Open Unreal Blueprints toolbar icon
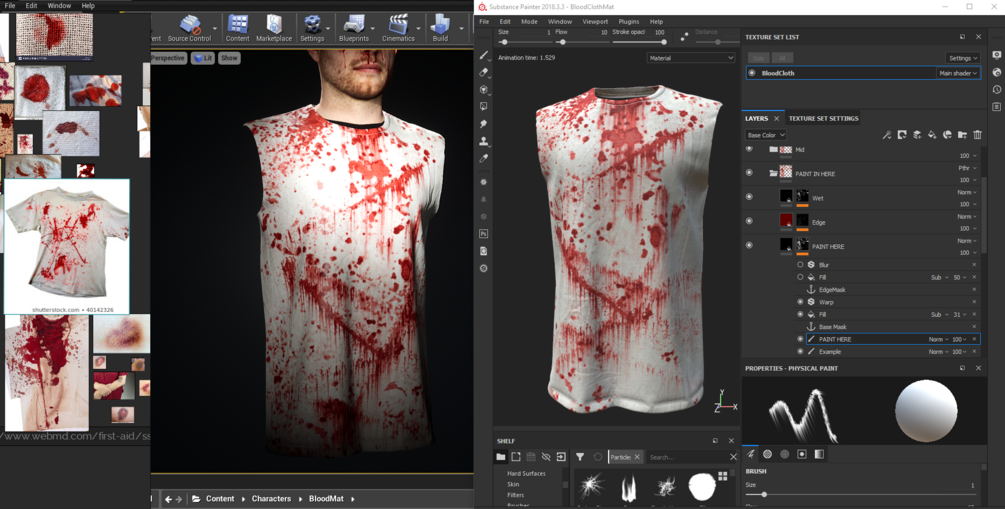 pos(354,27)
